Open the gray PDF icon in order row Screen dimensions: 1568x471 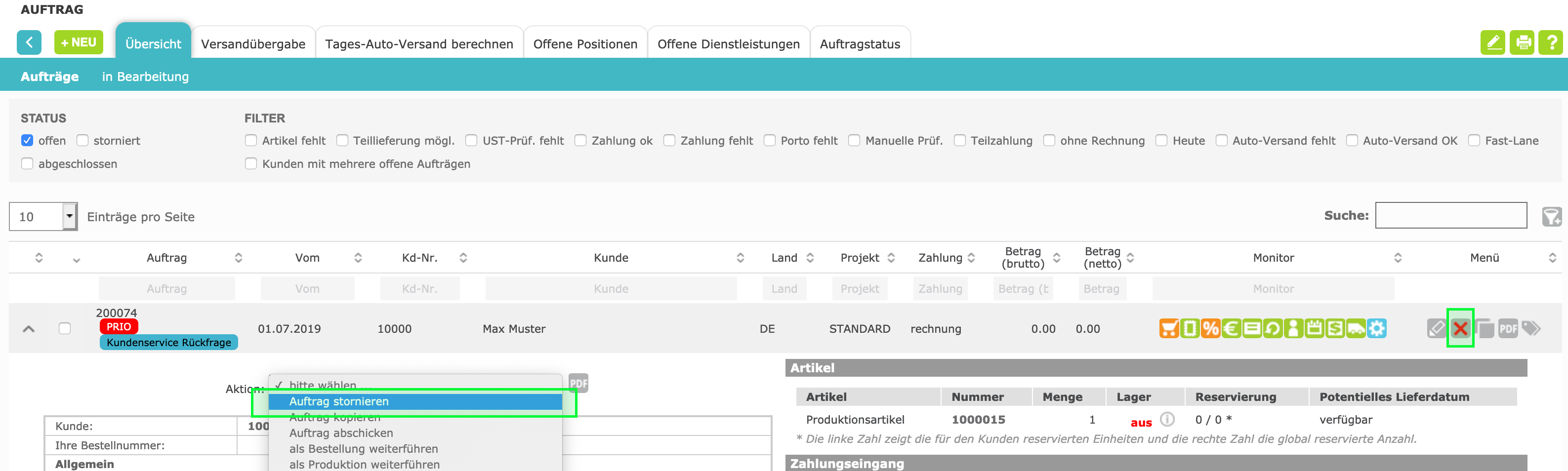(x=1507, y=329)
